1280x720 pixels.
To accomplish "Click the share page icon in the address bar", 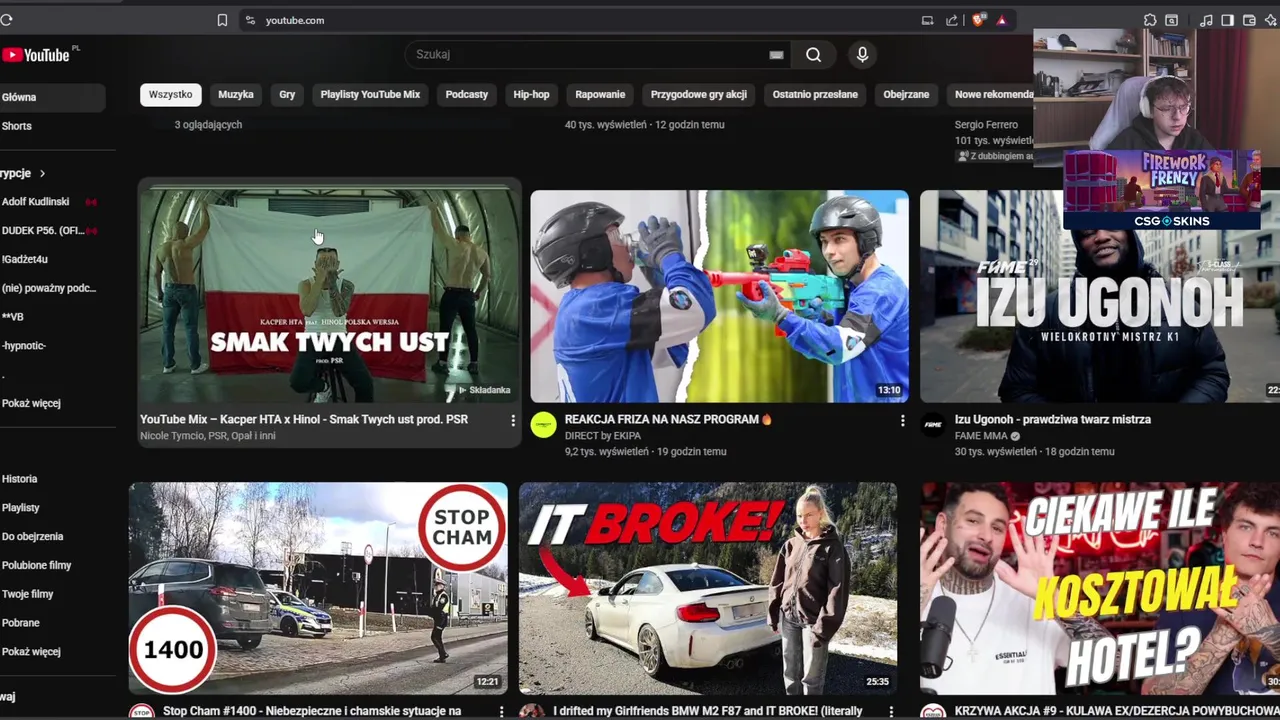I will [x=952, y=20].
